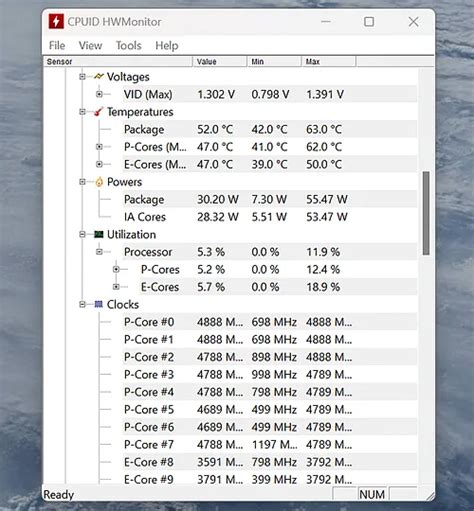Select the Processor utilization row
The height and width of the screenshot is (511, 474).
270,252
